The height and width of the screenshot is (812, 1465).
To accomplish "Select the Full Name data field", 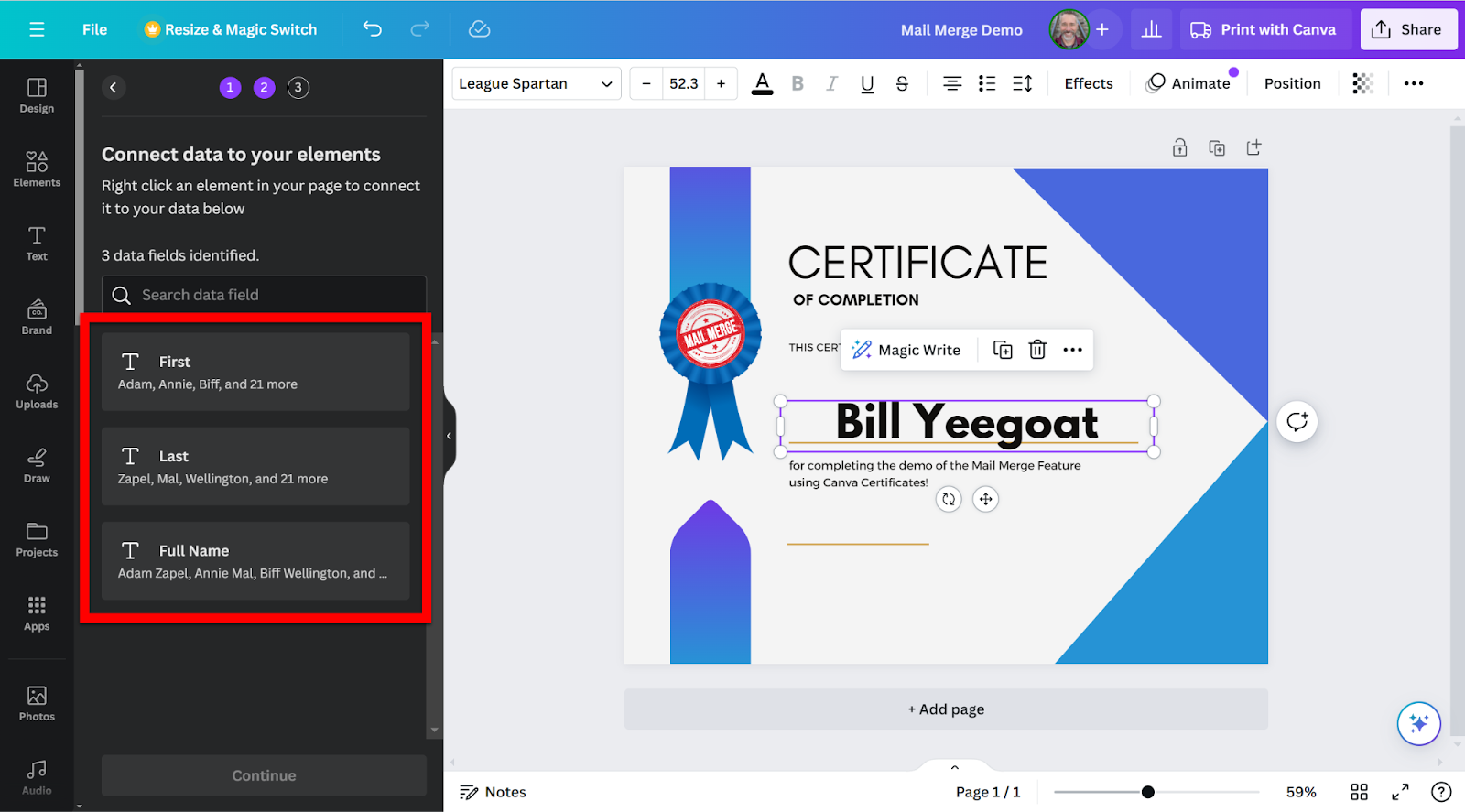I will coord(255,560).
